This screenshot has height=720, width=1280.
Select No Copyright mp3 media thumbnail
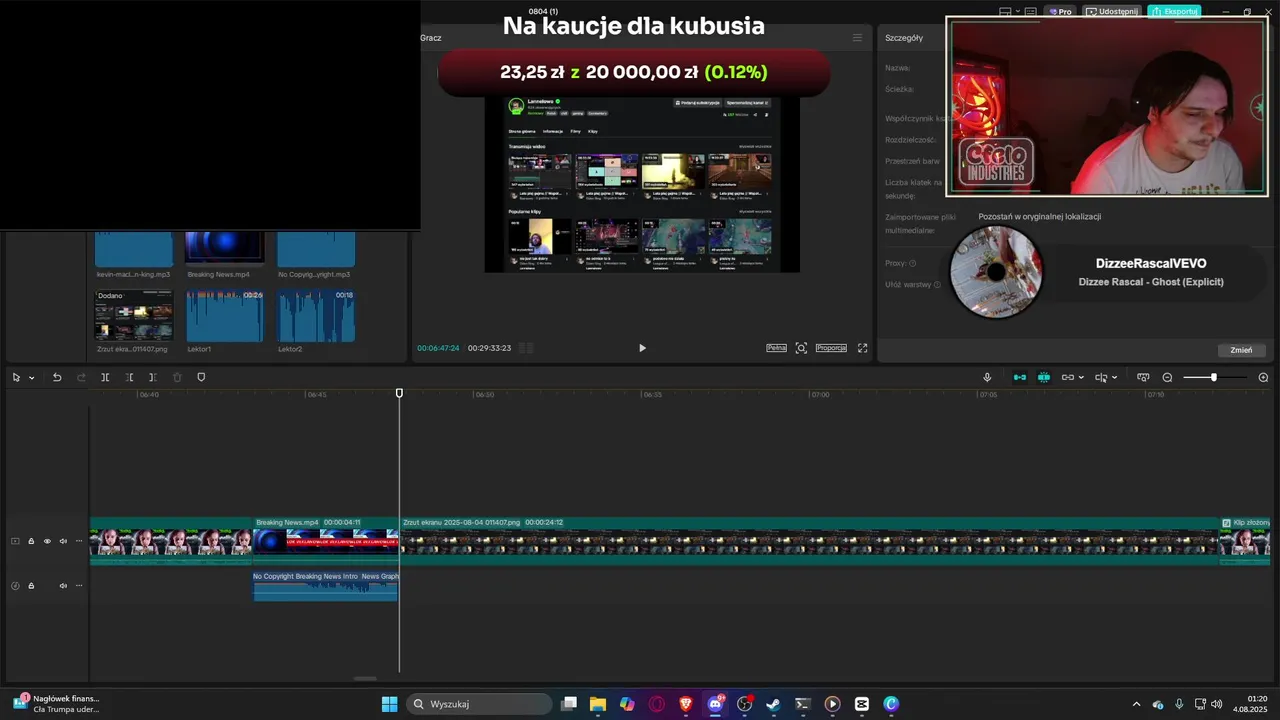(316, 248)
